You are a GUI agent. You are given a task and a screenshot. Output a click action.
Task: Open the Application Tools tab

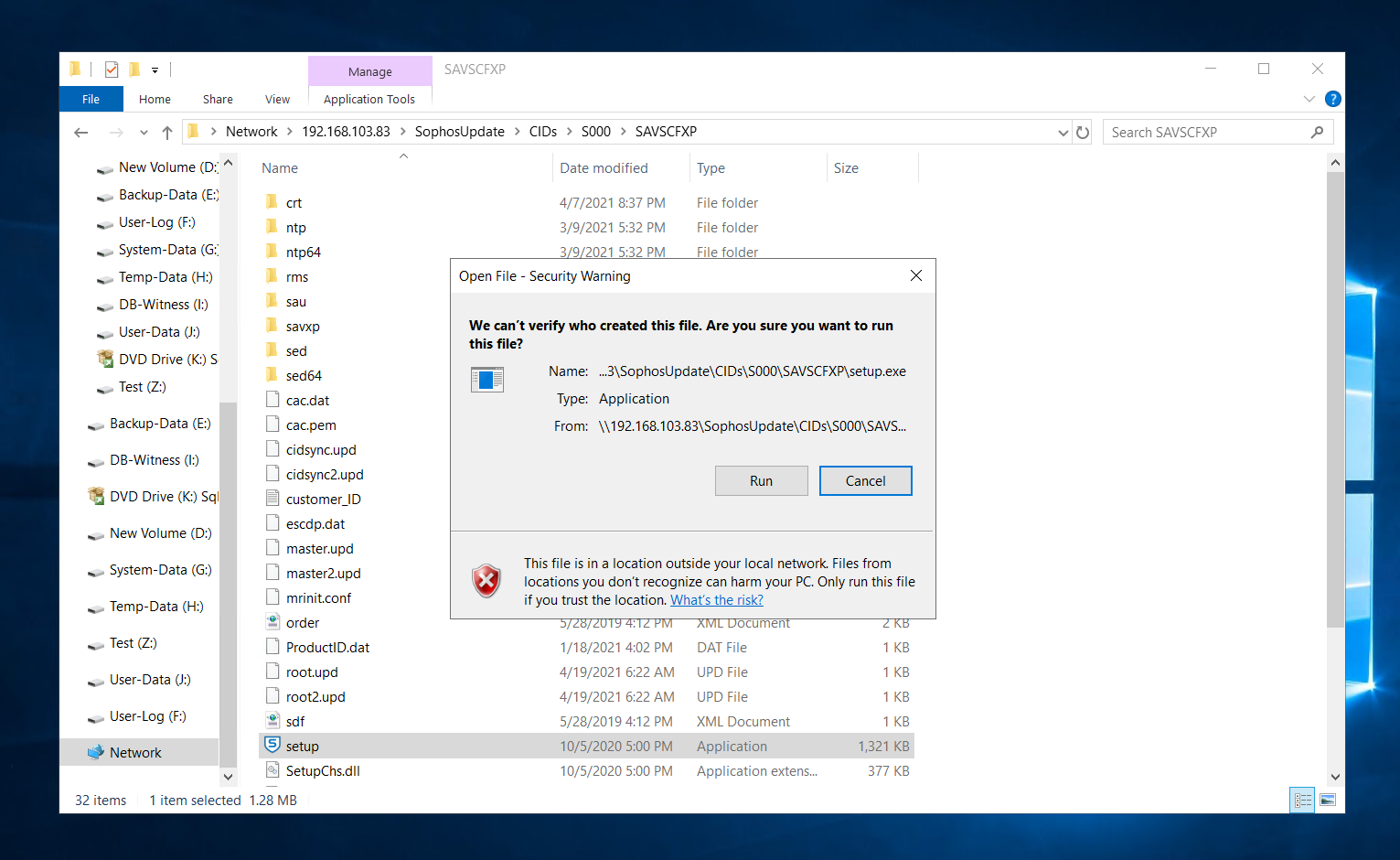click(369, 99)
